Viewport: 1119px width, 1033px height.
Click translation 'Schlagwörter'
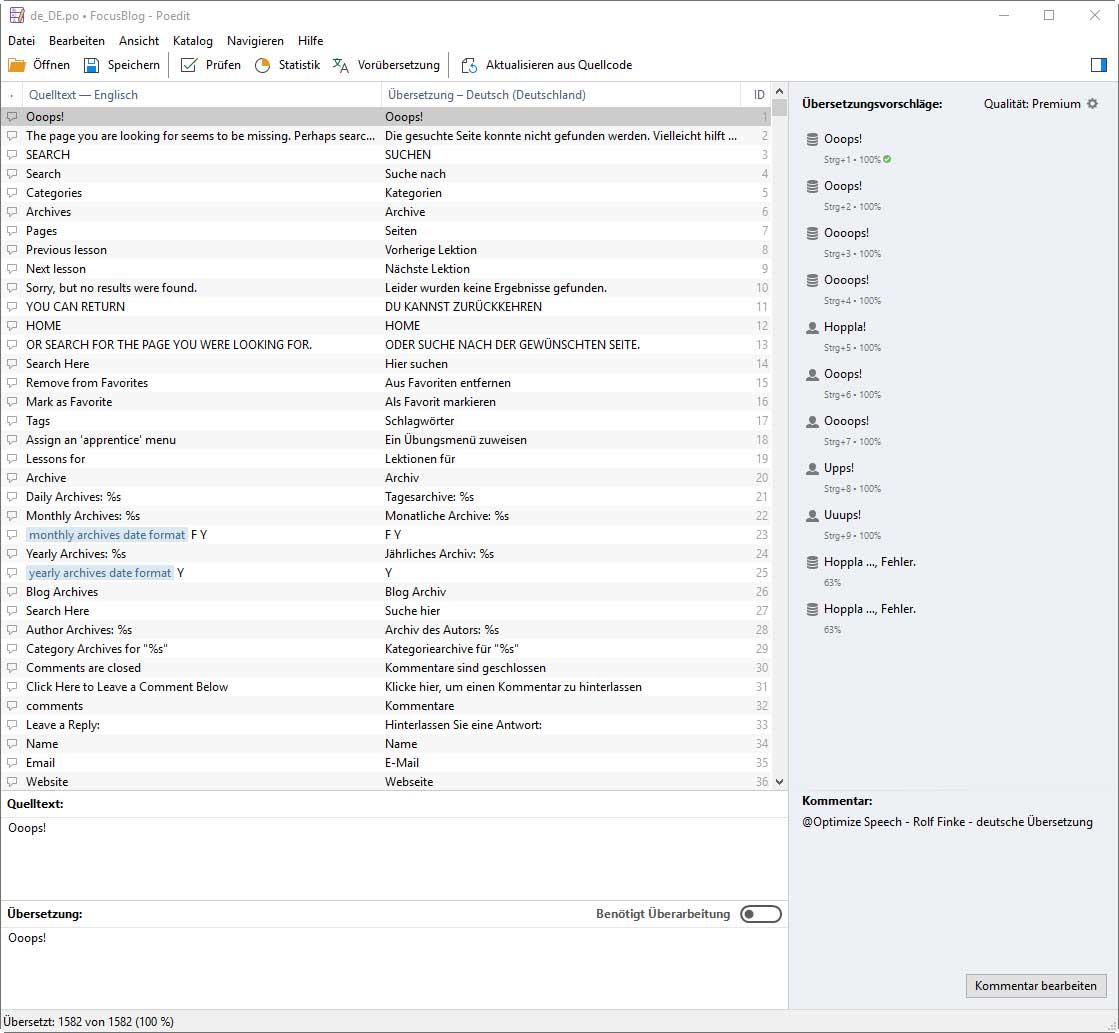pos(420,421)
